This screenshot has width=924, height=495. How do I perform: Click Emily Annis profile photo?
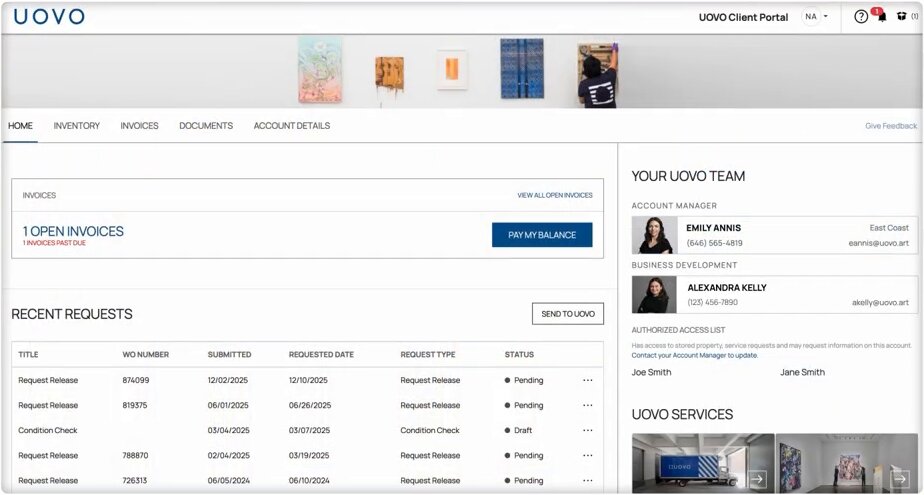(655, 235)
